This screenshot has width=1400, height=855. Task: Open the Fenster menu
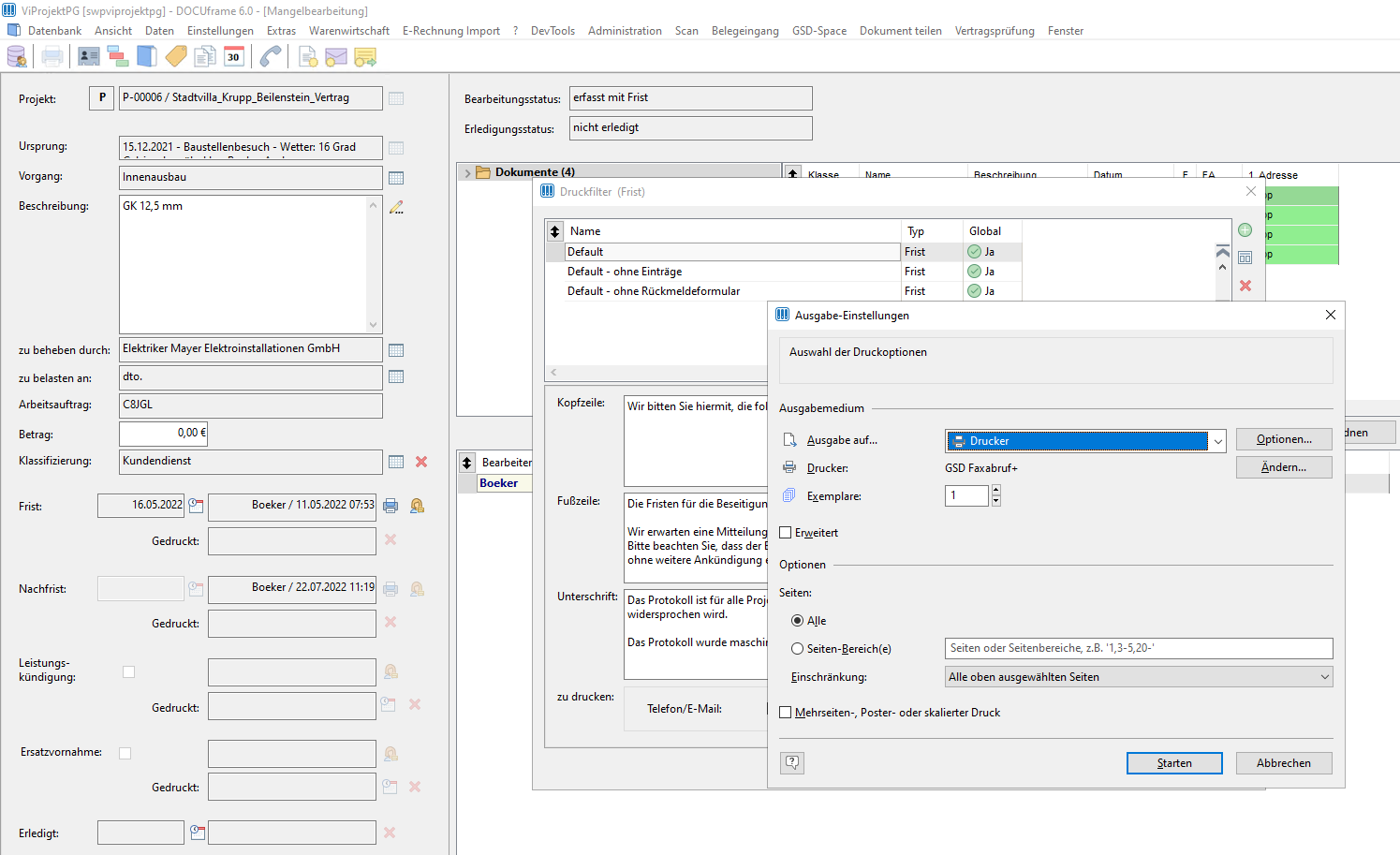pyautogui.click(x=1066, y=31)
